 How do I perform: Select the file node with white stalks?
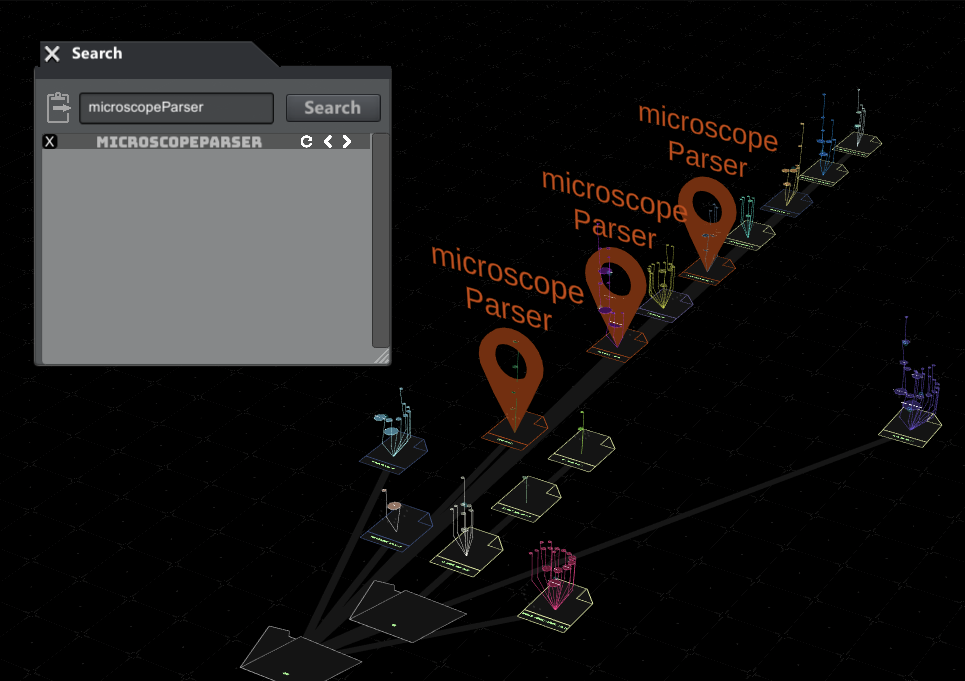point(467,548)
